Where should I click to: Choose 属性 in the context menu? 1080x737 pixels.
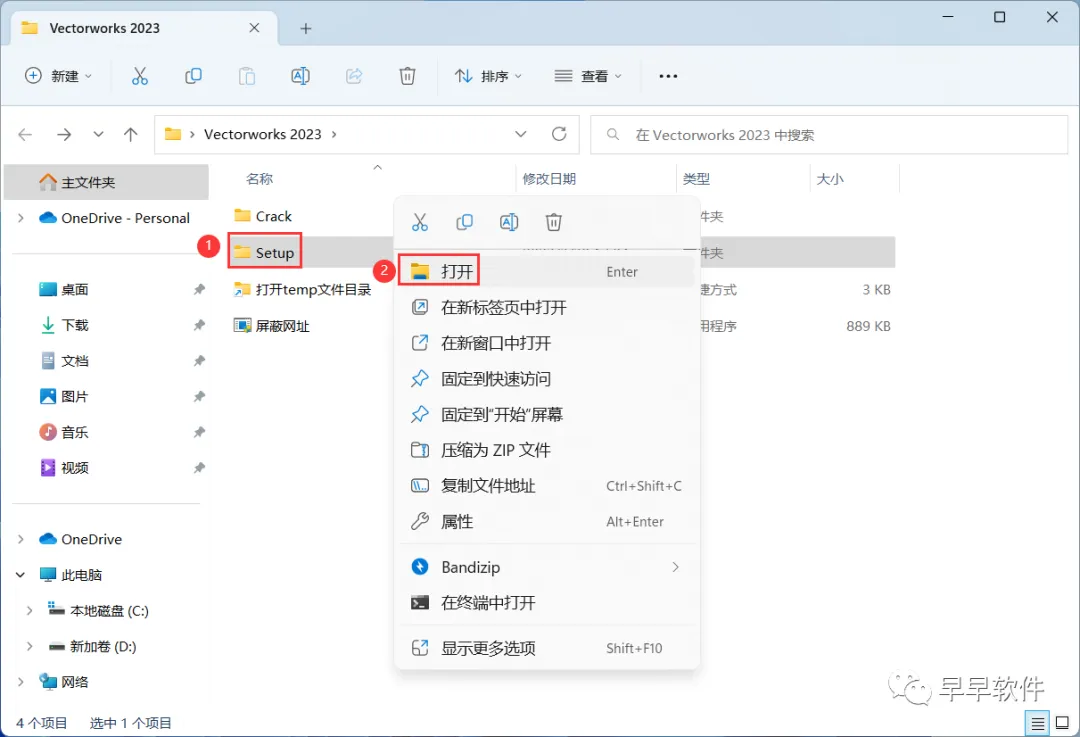[x=547, y=522]
